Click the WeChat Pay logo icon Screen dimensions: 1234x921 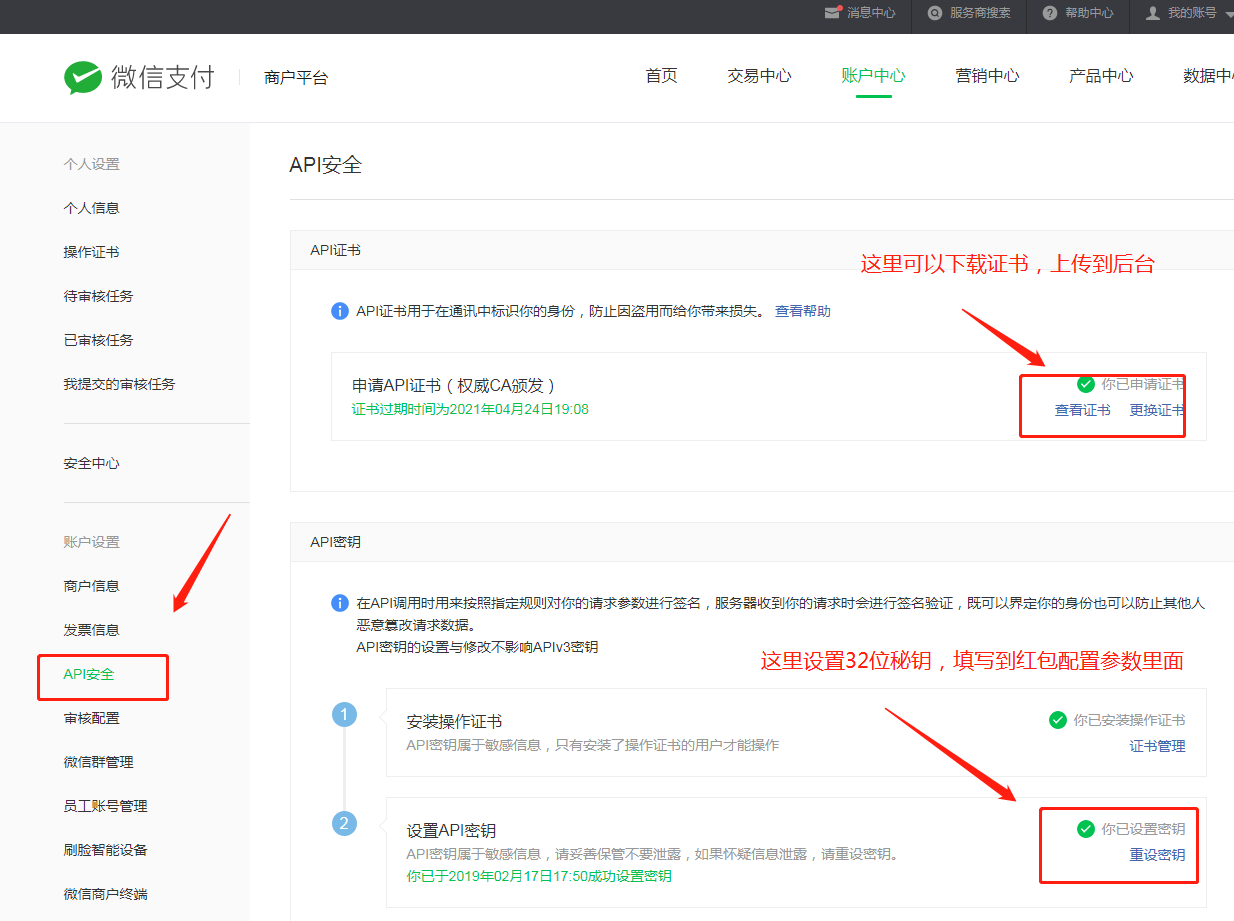click(83, 77)
